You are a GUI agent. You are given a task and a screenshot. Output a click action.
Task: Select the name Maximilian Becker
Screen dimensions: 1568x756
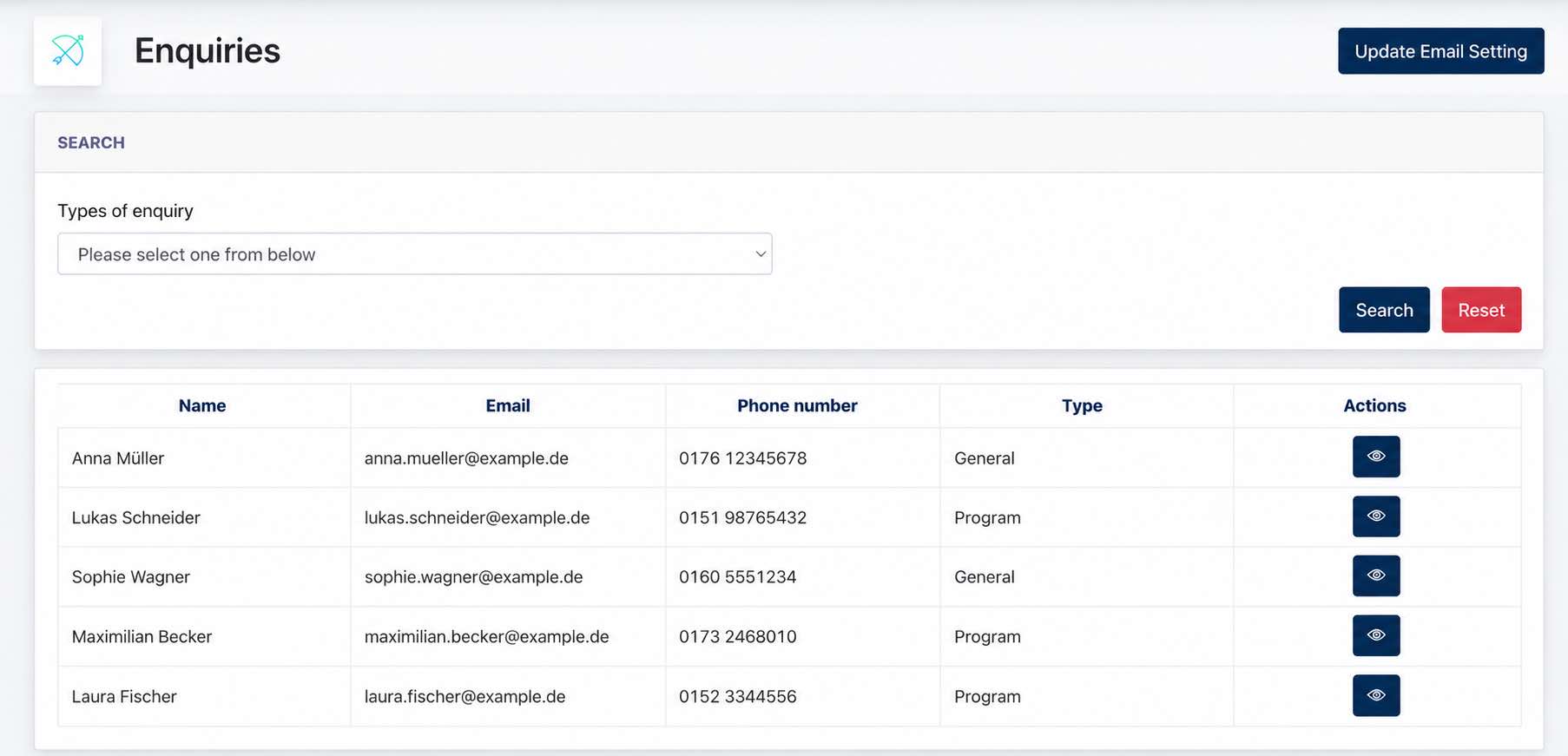tap(142, 636)
